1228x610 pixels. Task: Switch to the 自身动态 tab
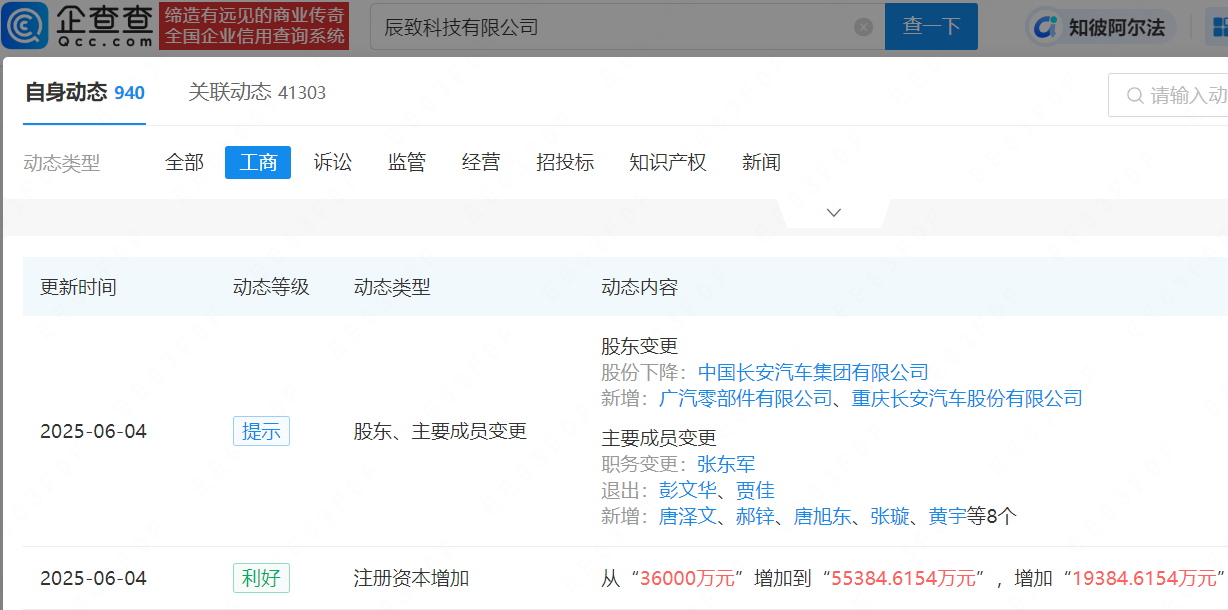point(85,93)
